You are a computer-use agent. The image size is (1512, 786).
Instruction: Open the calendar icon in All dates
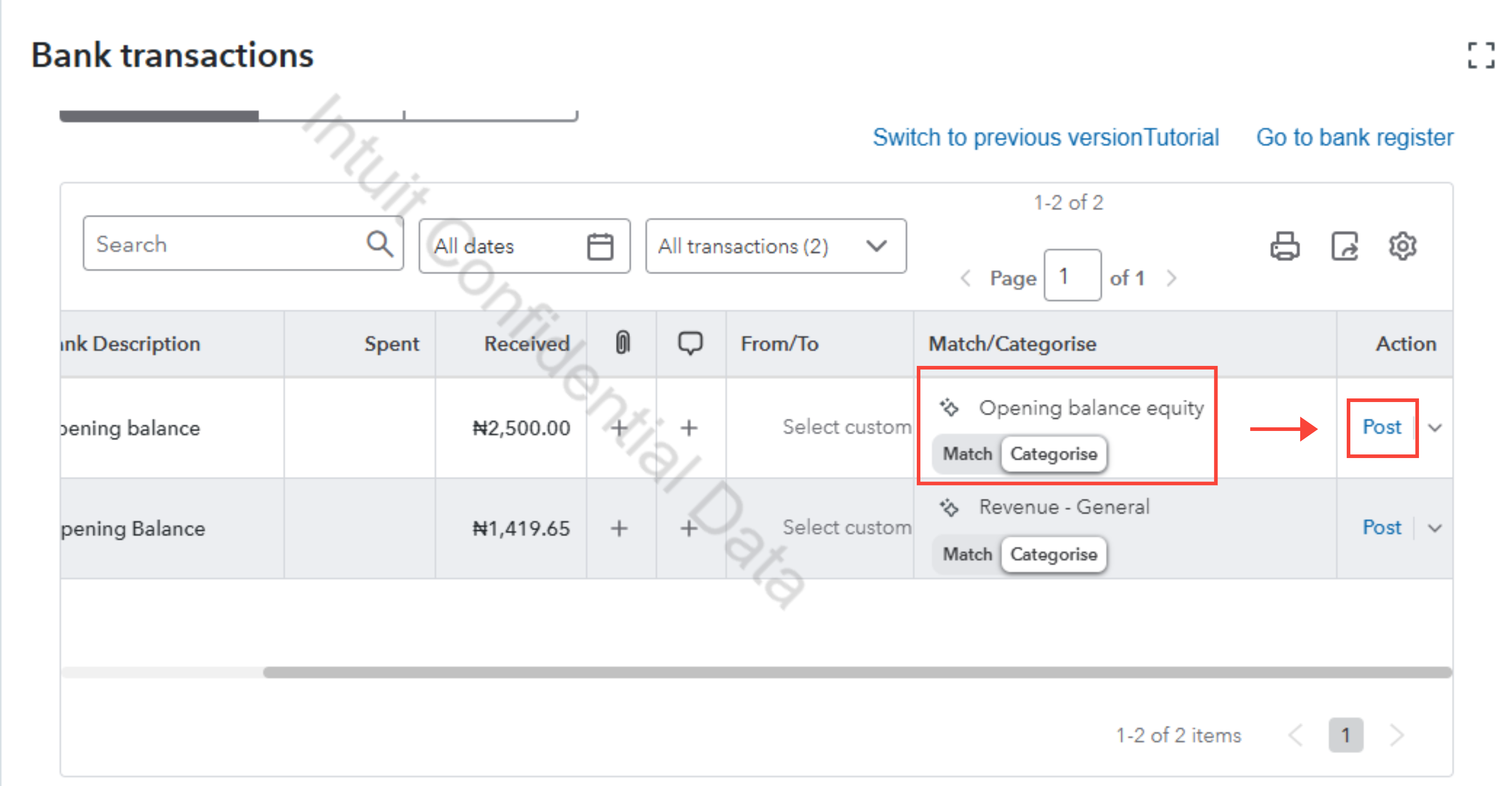pyautogui.click(x=600, y=246)
